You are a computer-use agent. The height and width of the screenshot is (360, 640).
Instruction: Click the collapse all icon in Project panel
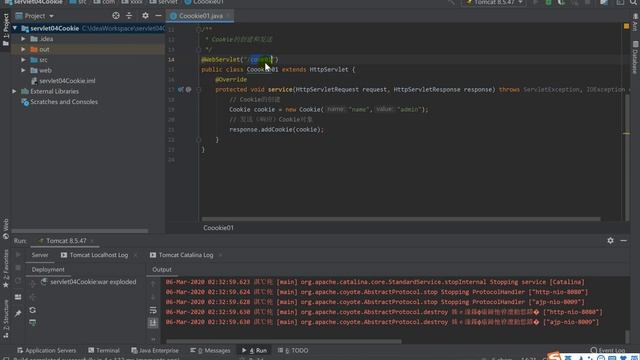coord(129,16)
